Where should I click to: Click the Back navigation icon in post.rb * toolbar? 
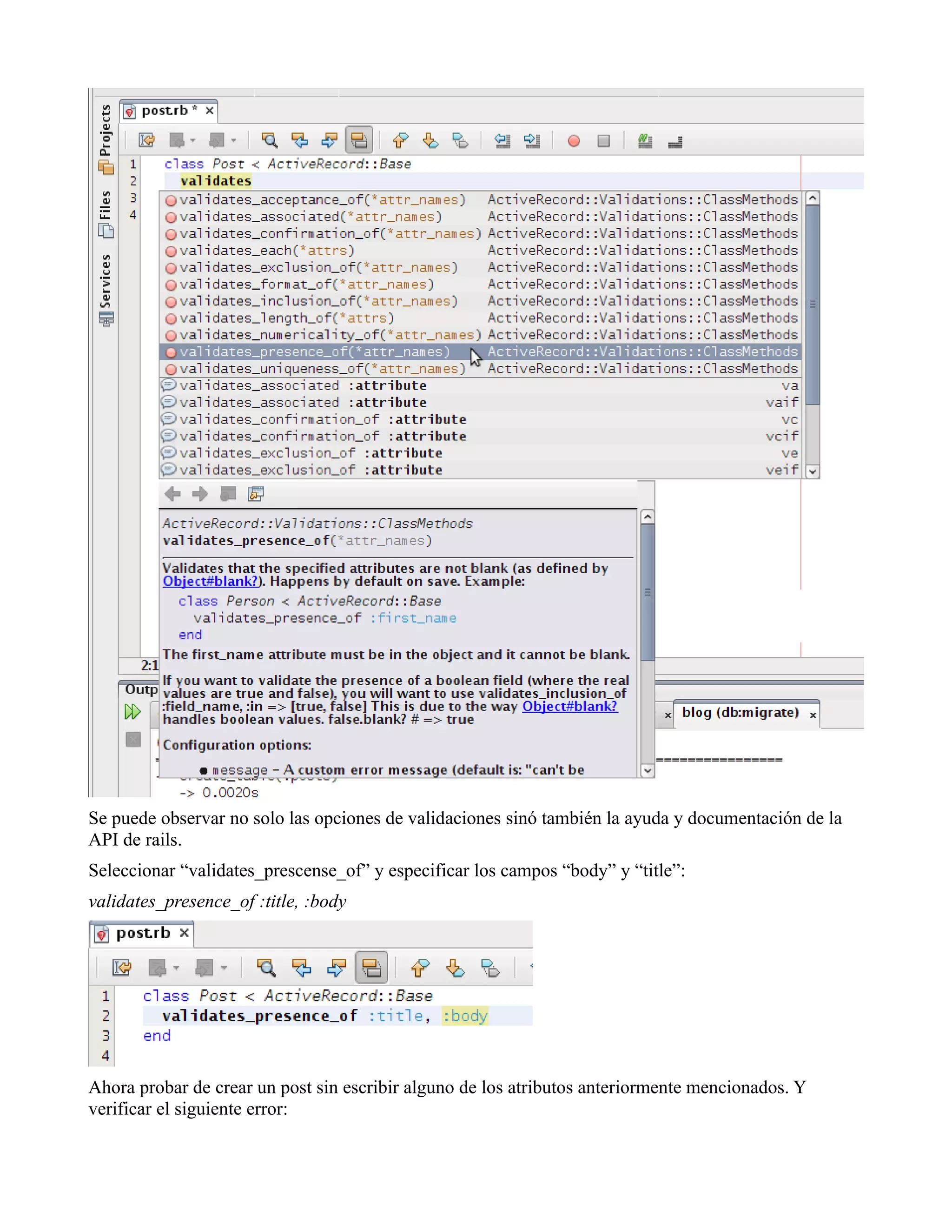[x=177, y=140]
